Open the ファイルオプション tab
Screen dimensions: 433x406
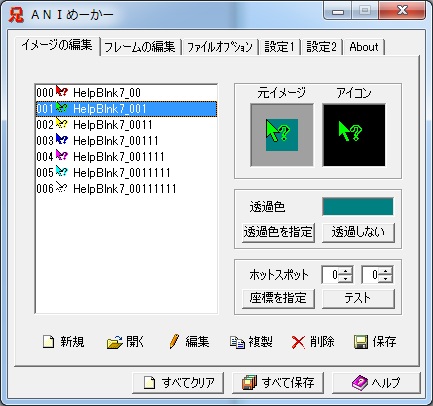pyautogui.click(x=220, y=47)
